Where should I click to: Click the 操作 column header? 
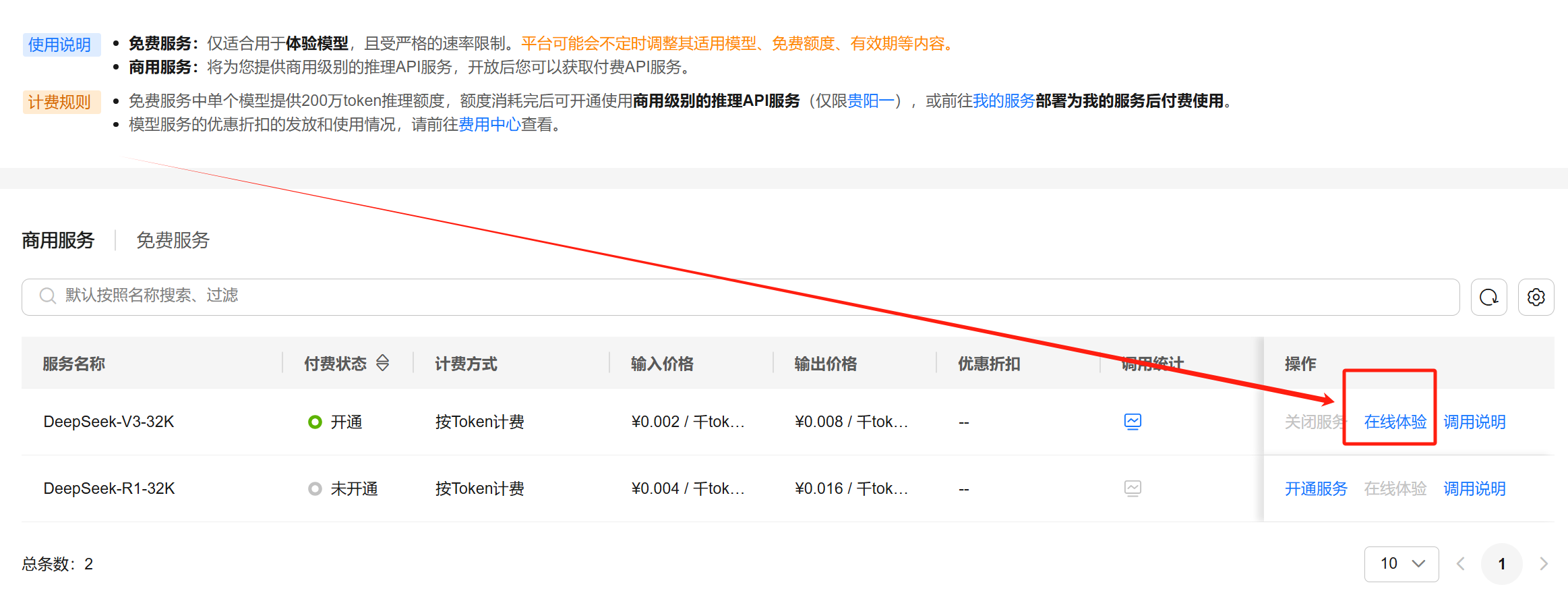pos(1300,364)
